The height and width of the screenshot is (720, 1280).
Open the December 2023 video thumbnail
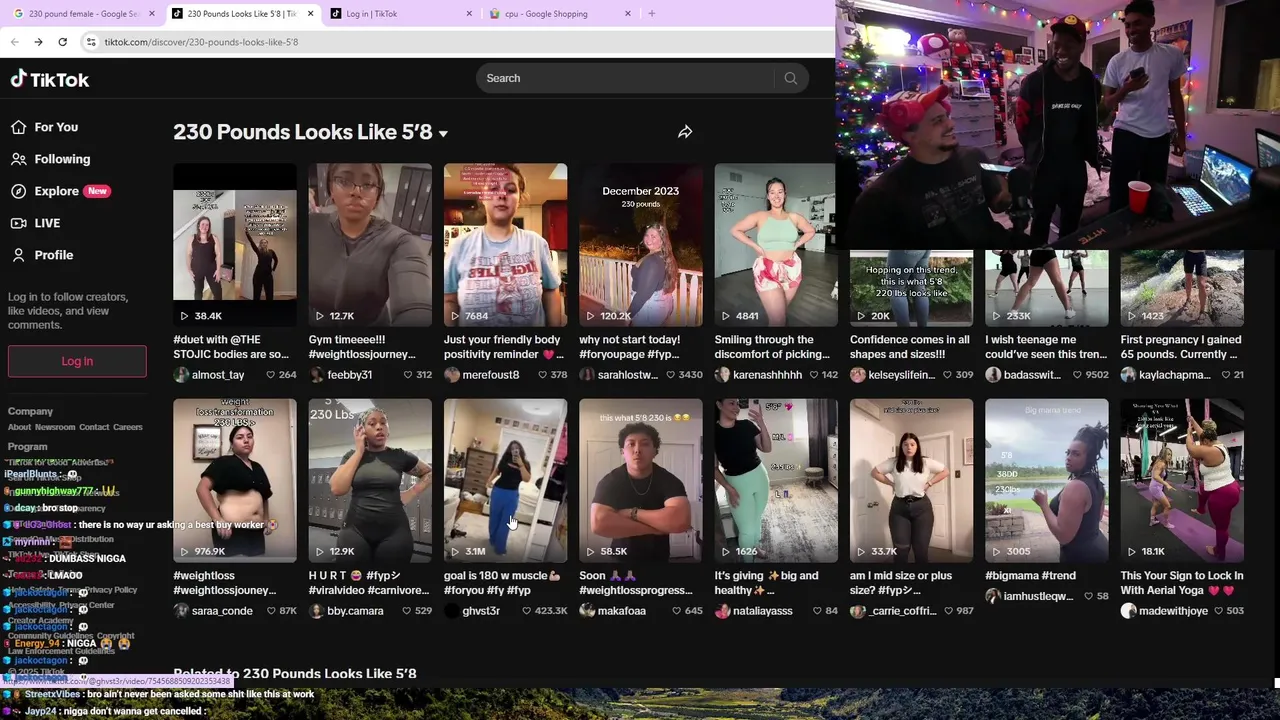[641, 245]
